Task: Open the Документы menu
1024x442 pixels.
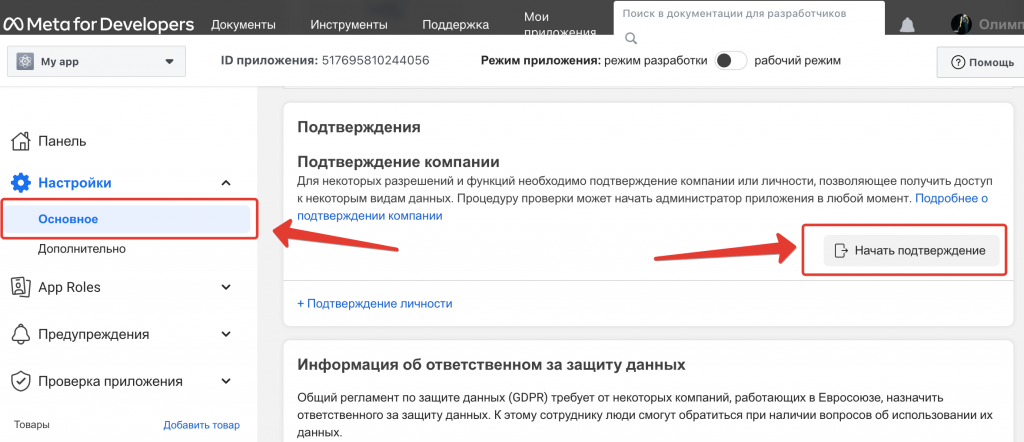Action: pyautogui.click(x=243, y=25)
